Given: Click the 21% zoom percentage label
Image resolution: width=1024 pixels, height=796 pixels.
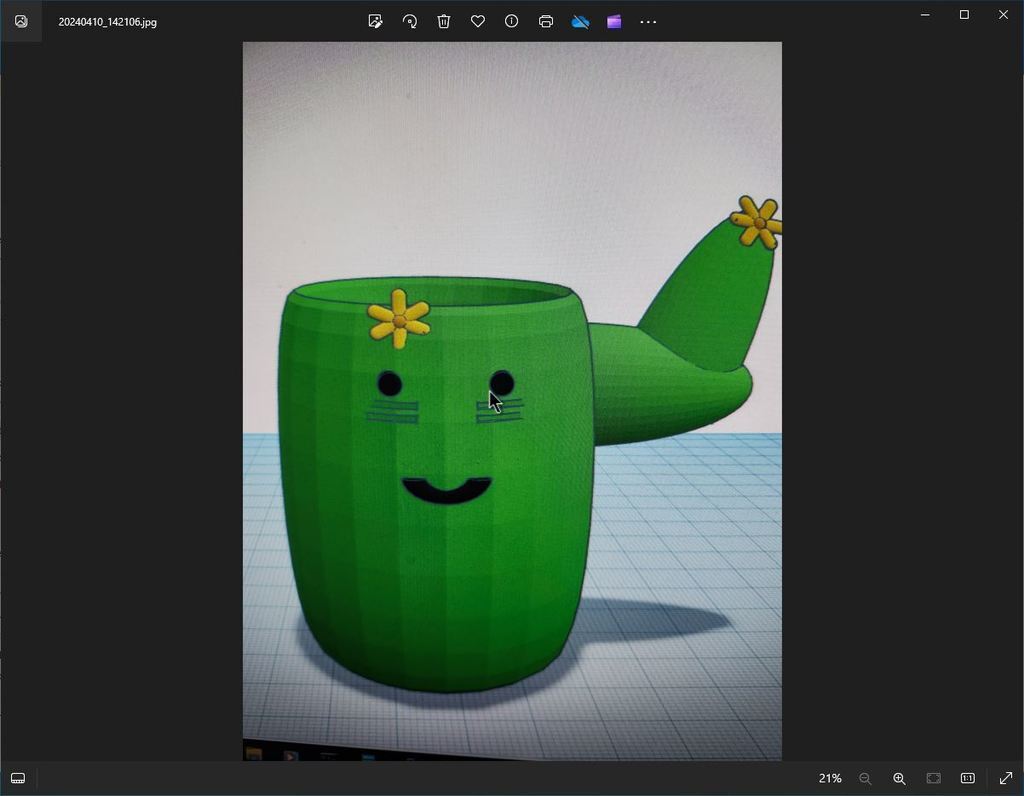Looking at the screenshot, I should coord(830,778).
